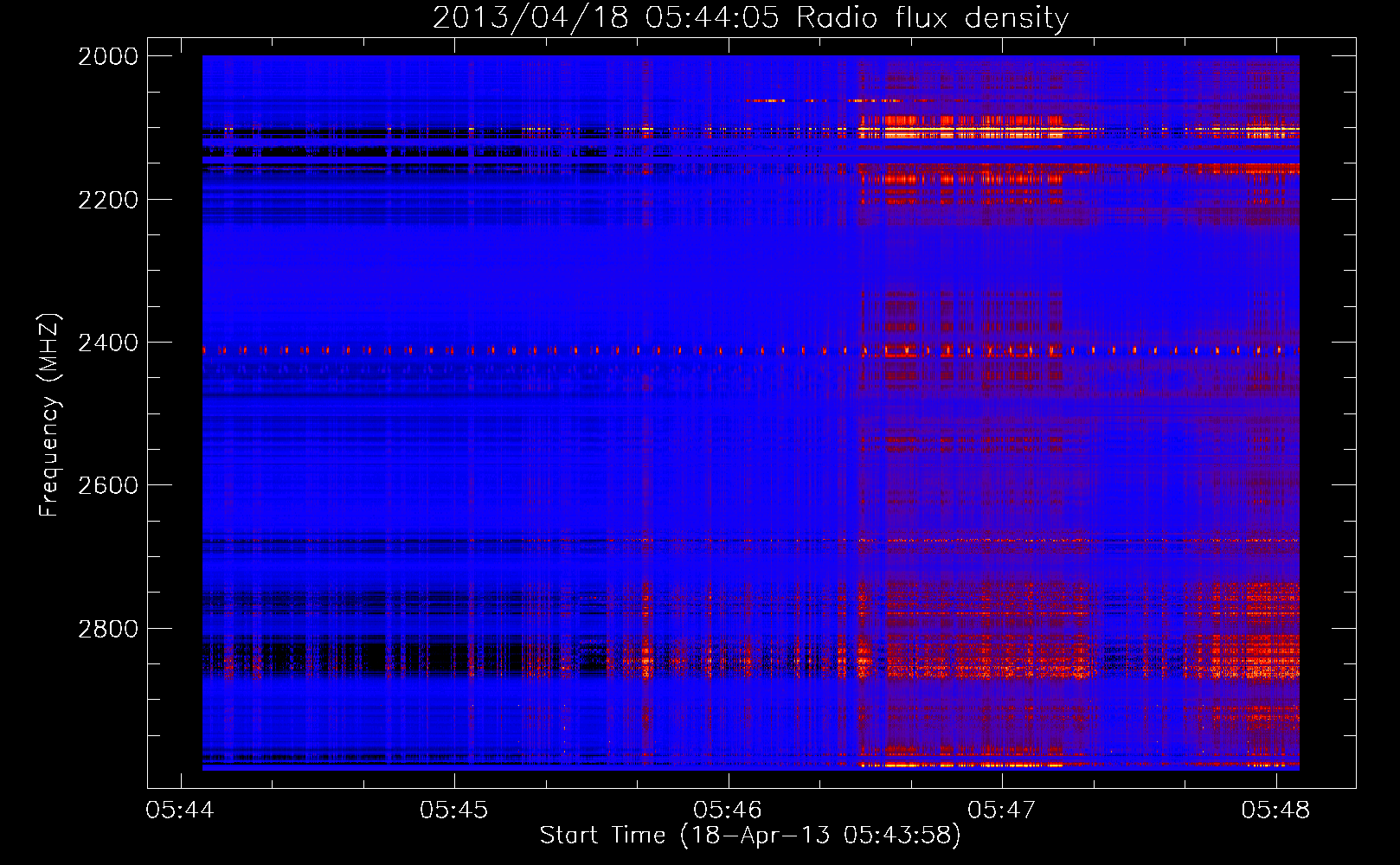Click the 2600 frequency tick label
This screenshot has height=865, width=1400.
click(x=108, y=486)
